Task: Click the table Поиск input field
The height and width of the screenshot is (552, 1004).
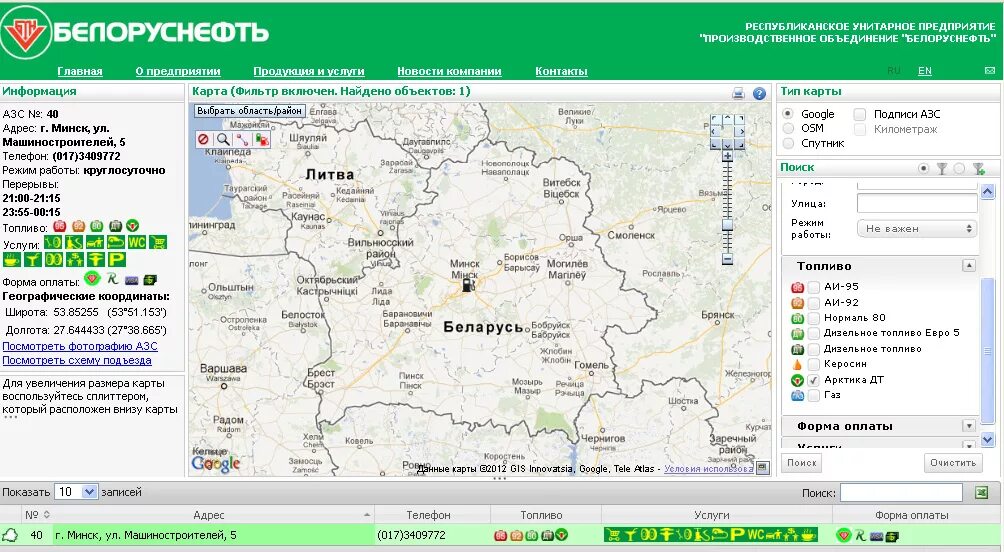Action: click(x=901, y=492)
